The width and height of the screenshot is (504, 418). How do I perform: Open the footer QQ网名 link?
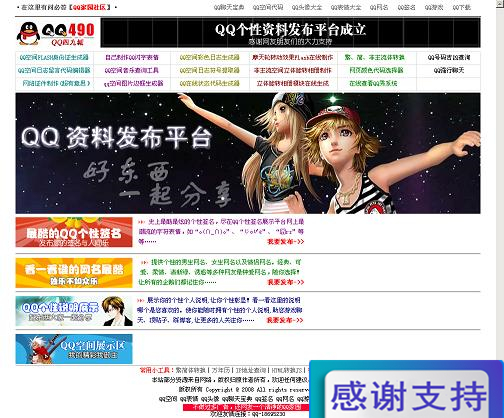coord(285,399)
